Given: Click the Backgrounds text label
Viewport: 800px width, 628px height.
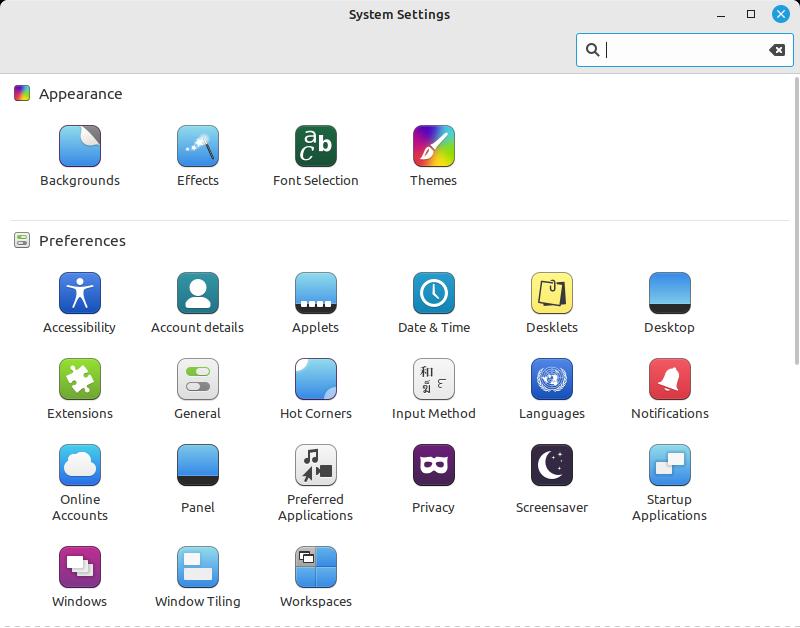Looking at the screenshot, I should pyautogui.click(x=80, y=181).
